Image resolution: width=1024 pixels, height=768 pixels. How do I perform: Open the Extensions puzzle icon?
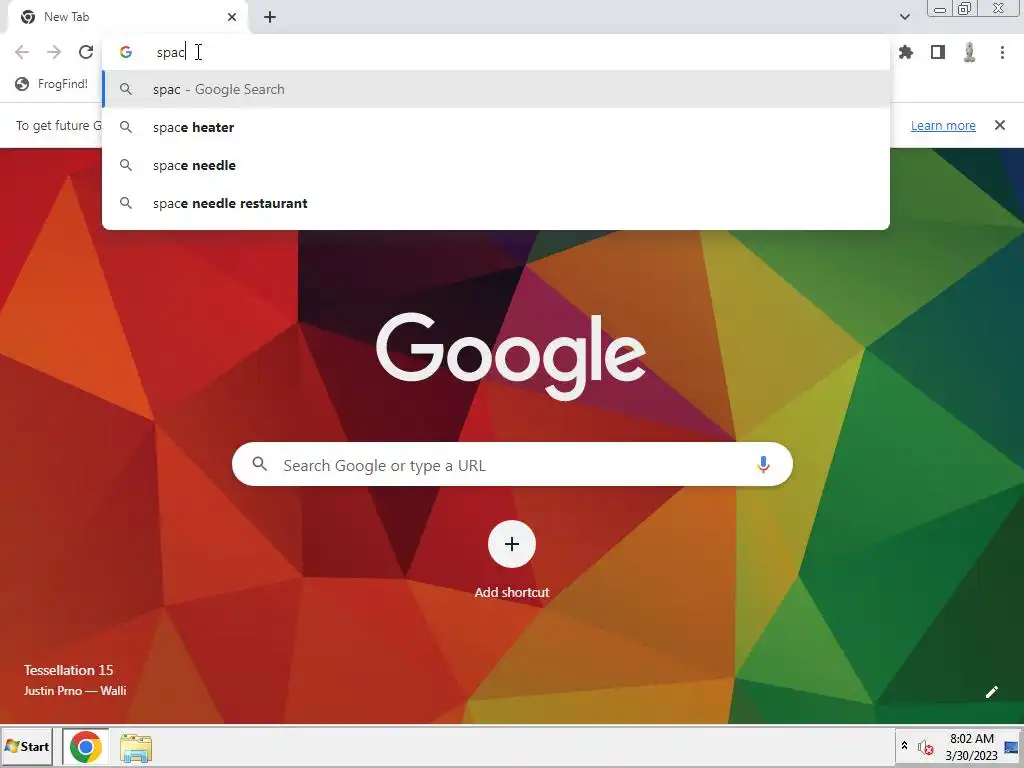pos(906,52)
